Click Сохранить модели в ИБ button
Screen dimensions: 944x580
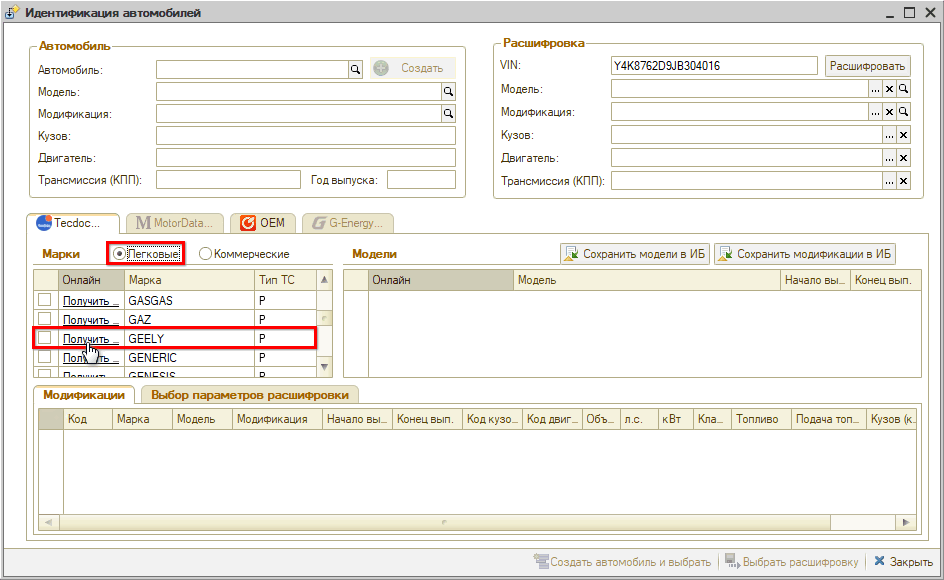(x=634, y=254)
